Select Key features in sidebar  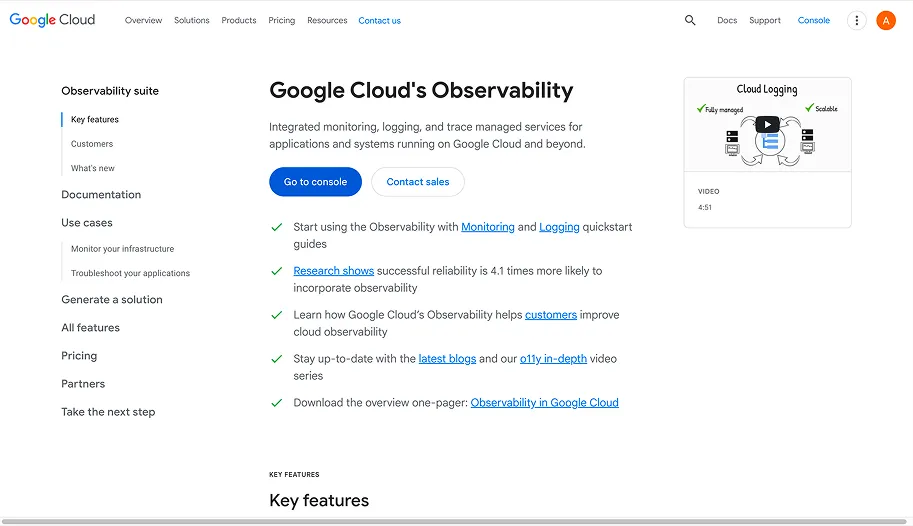coord(95,119)
